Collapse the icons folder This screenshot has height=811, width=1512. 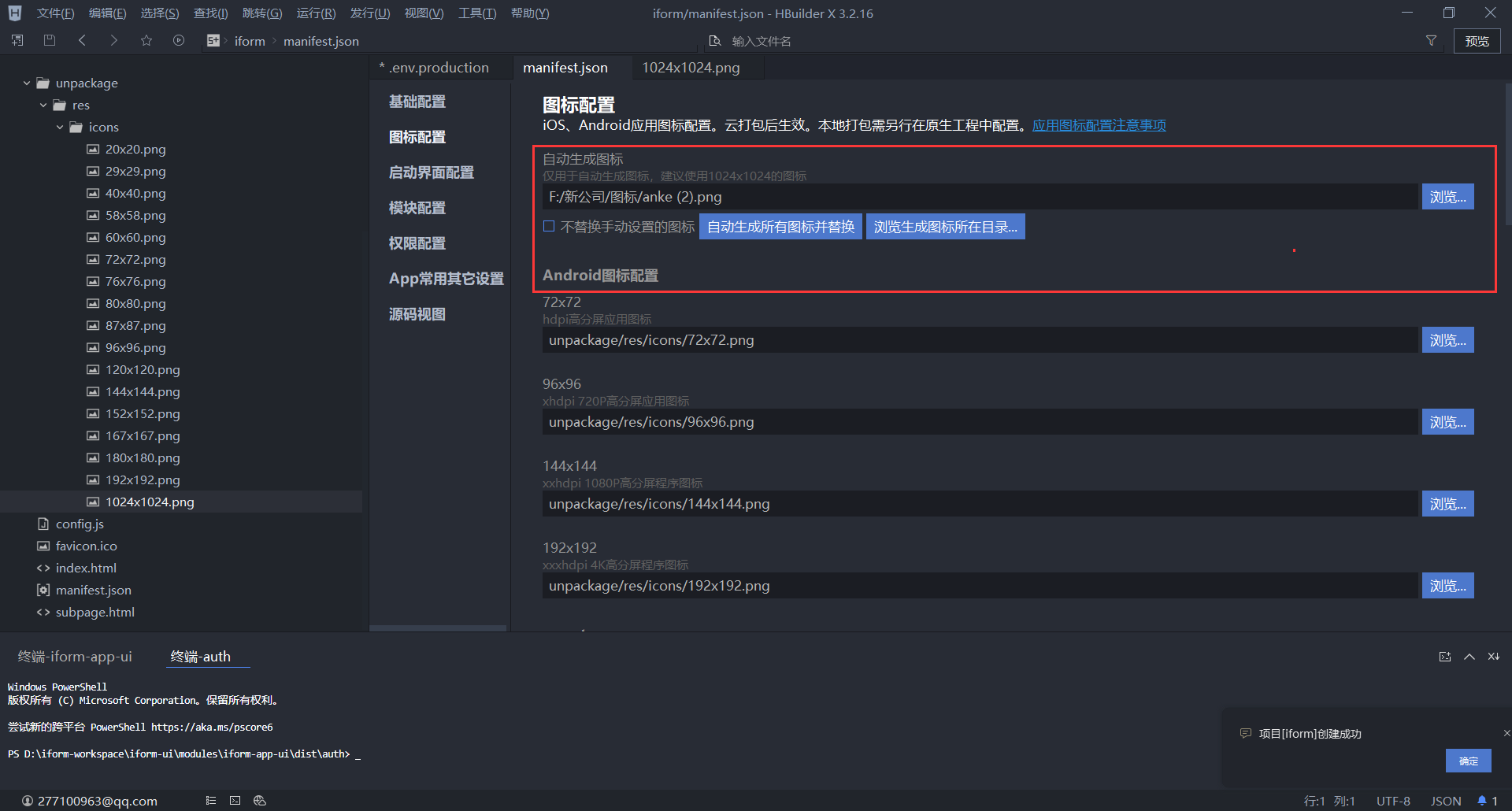pyautogui.click(x=60, y=127)
